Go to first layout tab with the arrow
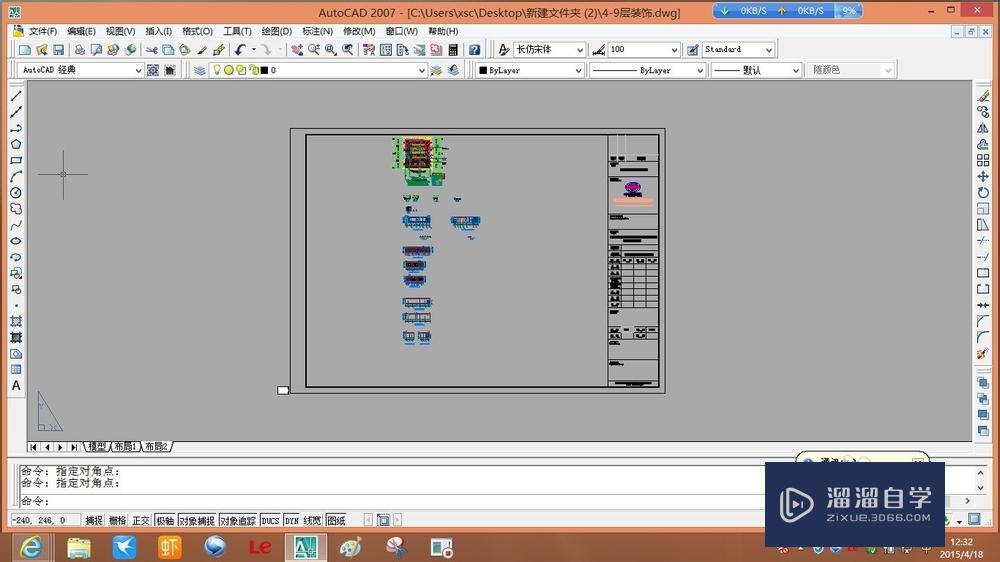This screenshot has height=562, width=1000. pyautogui.click(x=34, y=447)
